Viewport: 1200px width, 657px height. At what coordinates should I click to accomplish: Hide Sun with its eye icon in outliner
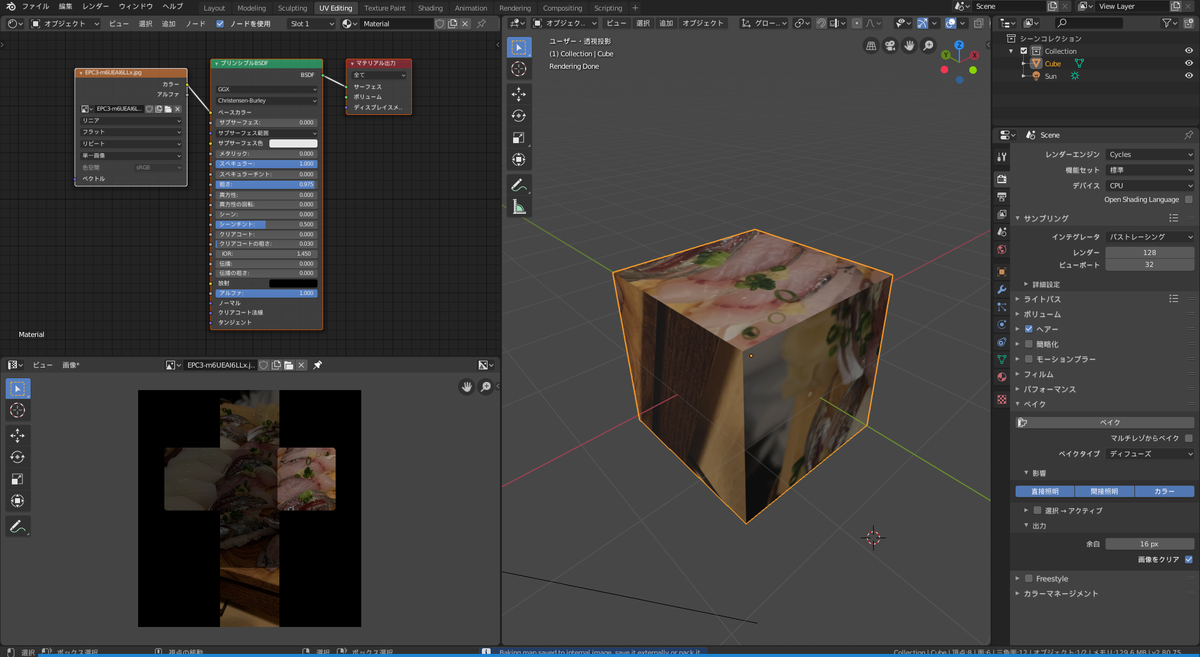[x=1189, y=76]
